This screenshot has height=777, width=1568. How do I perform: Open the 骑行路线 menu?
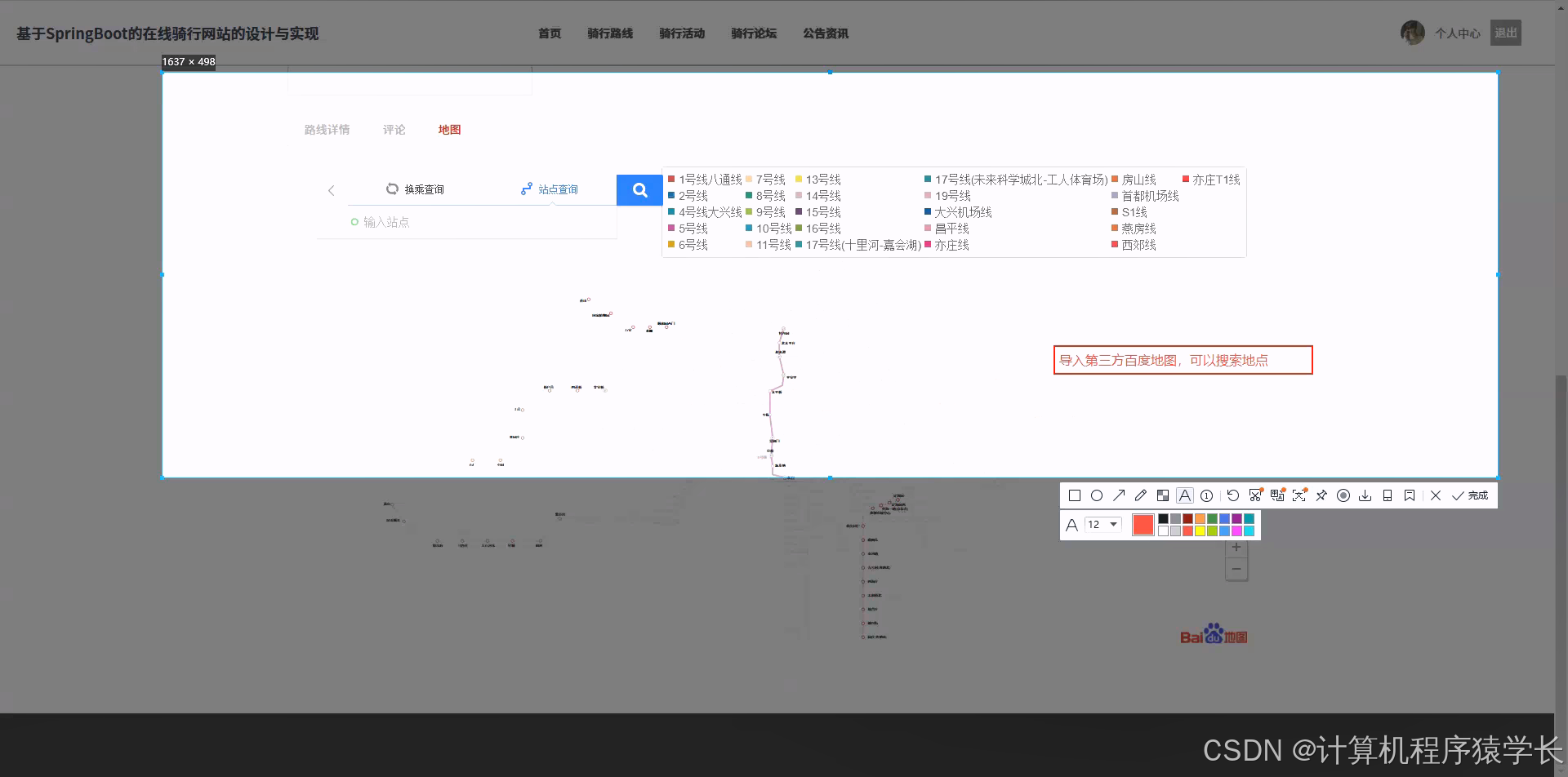pyautogui.click(x=610, y=33)
